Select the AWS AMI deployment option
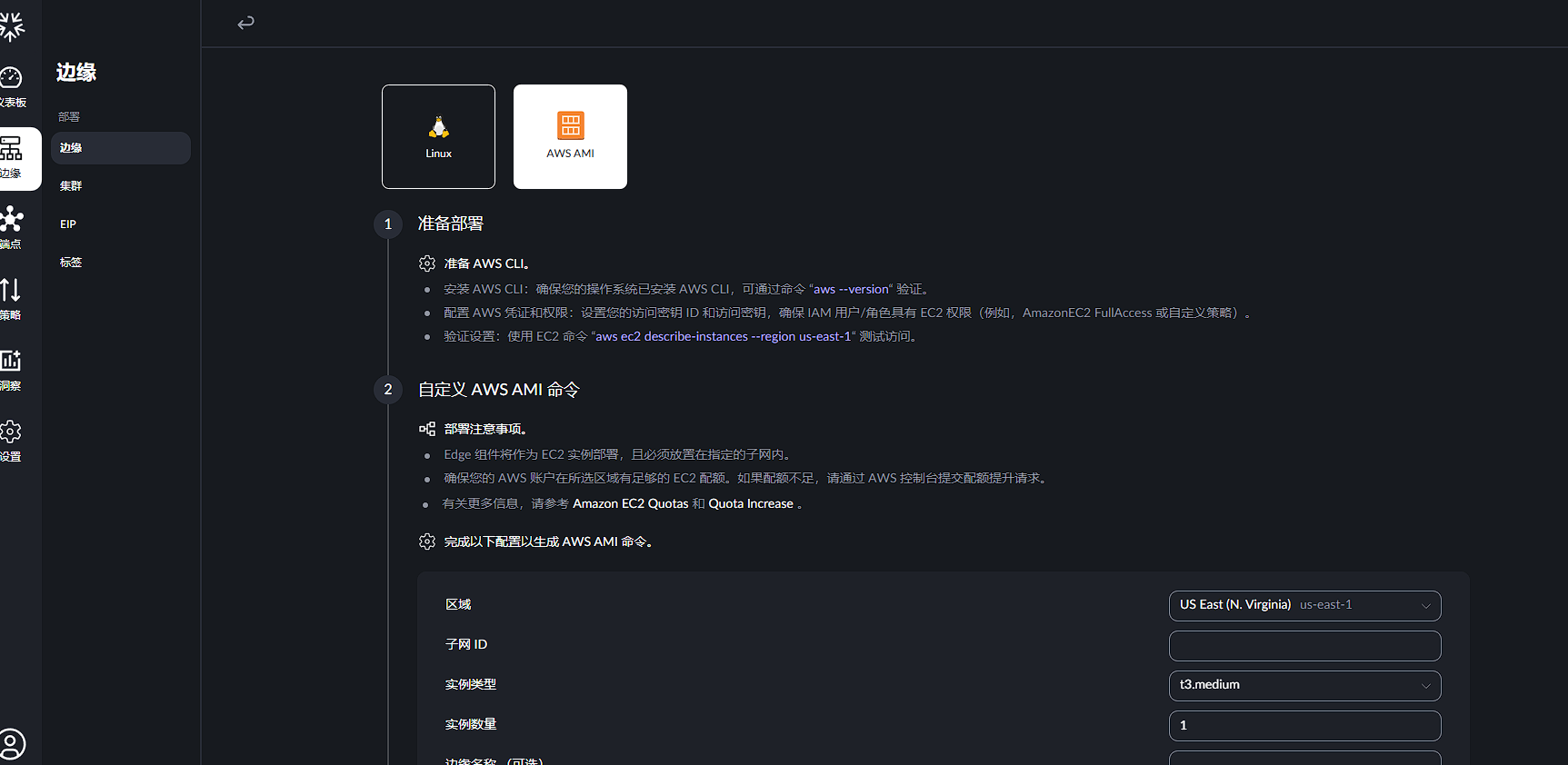1568x765 pixels. point(570,136)
